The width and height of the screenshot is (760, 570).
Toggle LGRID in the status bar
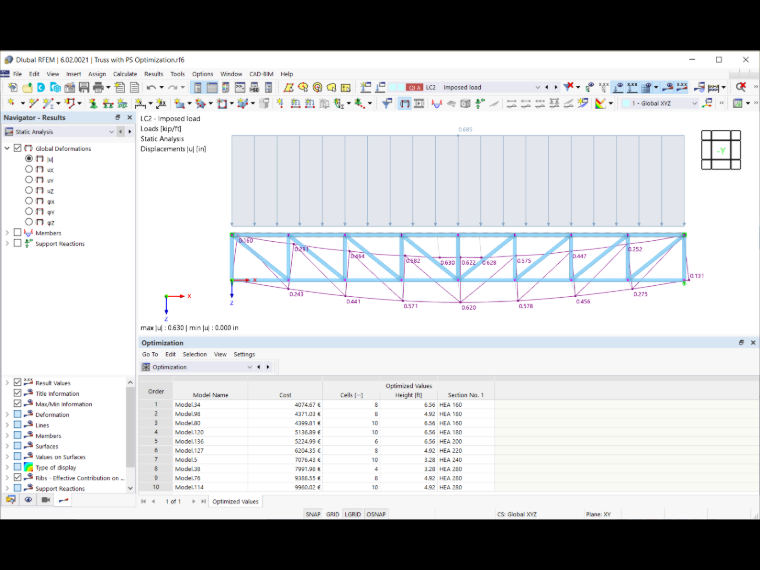pyautogui.click(x=352, y=514)
